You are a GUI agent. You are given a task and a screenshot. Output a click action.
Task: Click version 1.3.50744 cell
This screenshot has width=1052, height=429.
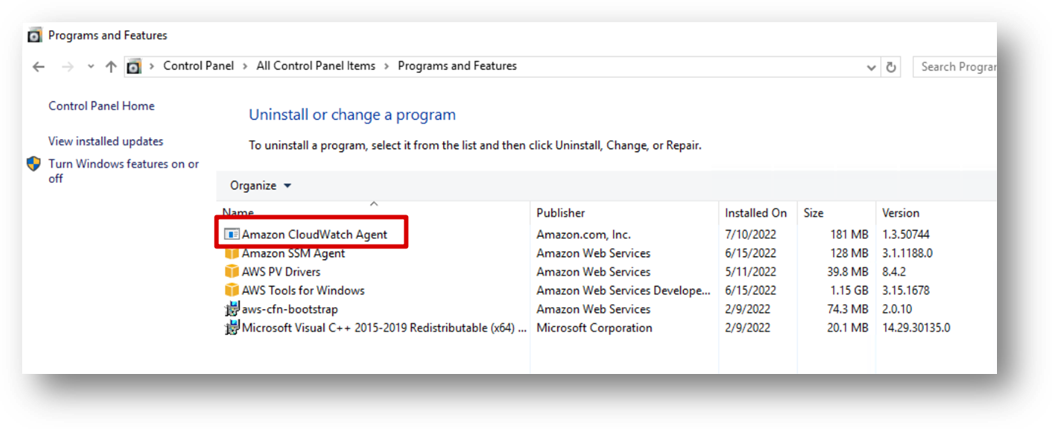click(905, 235)
